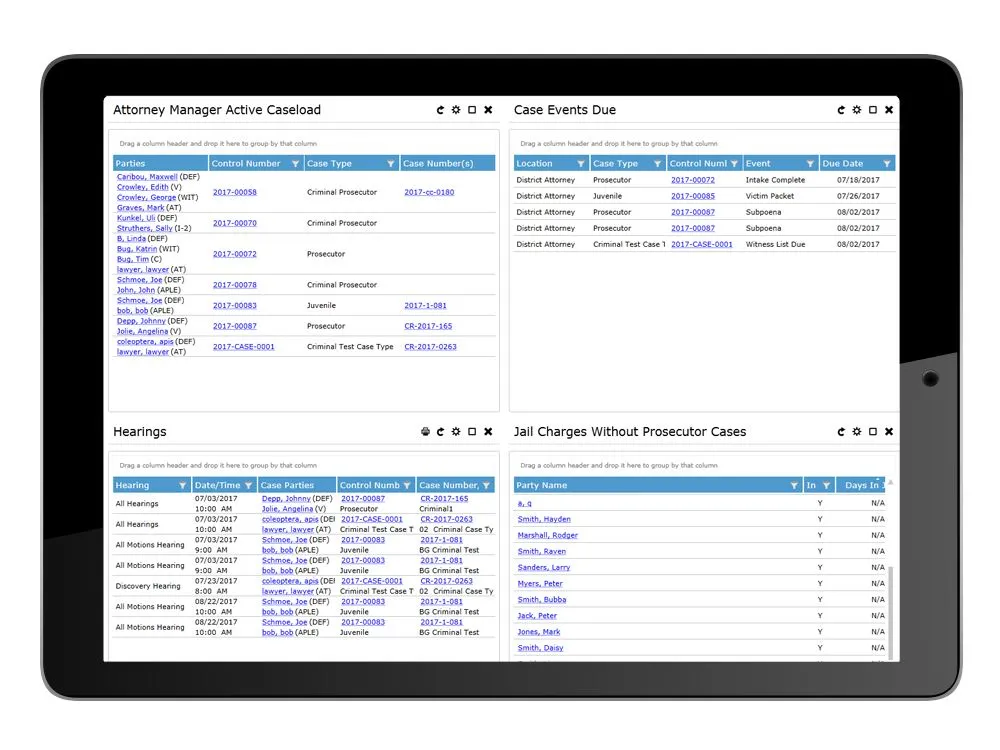This screenshot has height=750, width=1000.
Task: Maximize the Case Events Due panel
Action: [x=873, y=110]
